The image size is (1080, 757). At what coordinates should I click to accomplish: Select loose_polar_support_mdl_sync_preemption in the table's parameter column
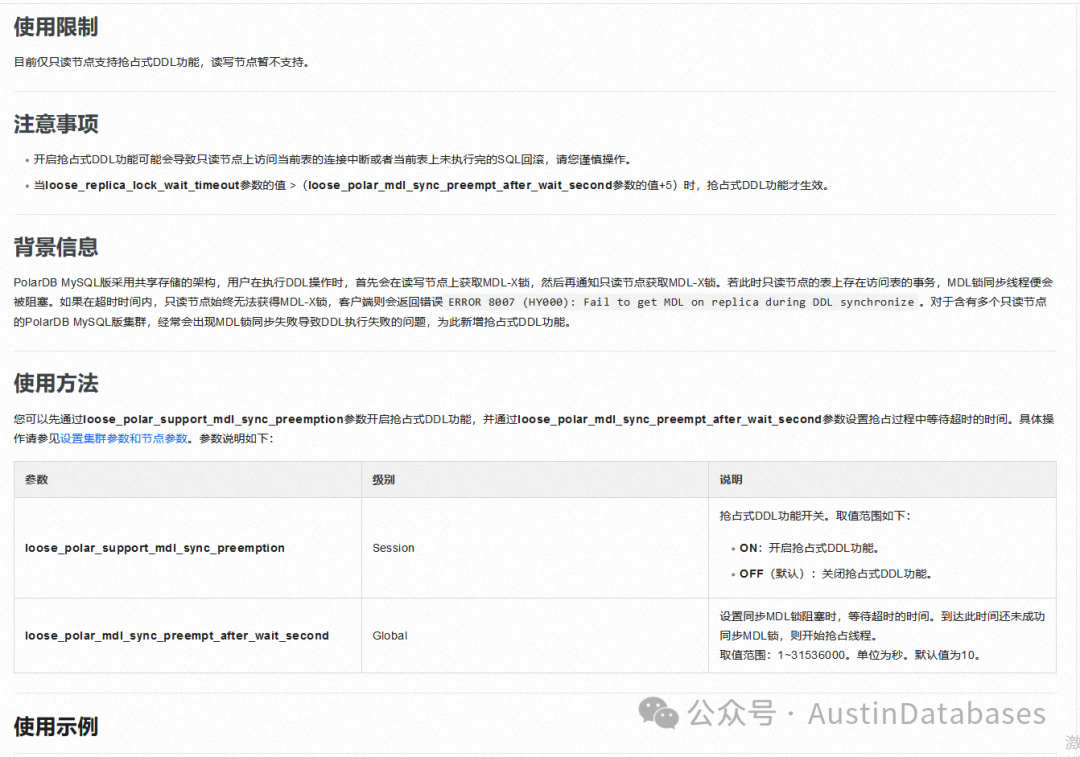155,548
